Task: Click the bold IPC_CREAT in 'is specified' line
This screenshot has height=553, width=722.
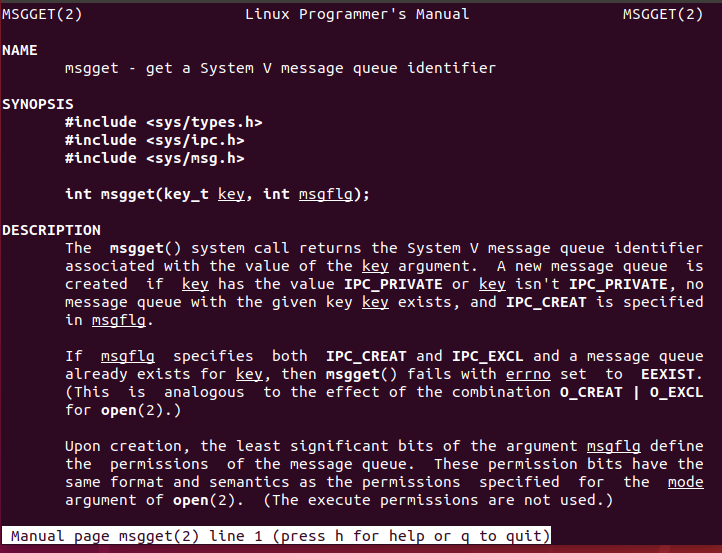Action: pos(546,303)
